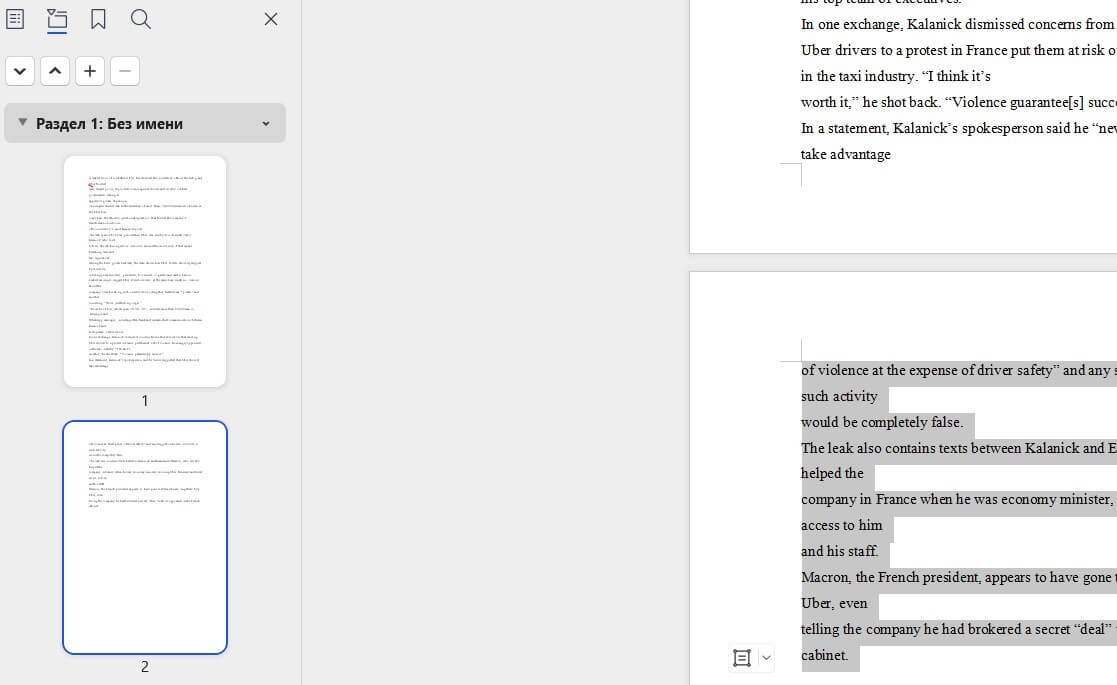Viewport: 1117px width, 685px height.
Task: Click the line beginning "In one exchange, Kalanick"
Action: (x=959, y=24)
